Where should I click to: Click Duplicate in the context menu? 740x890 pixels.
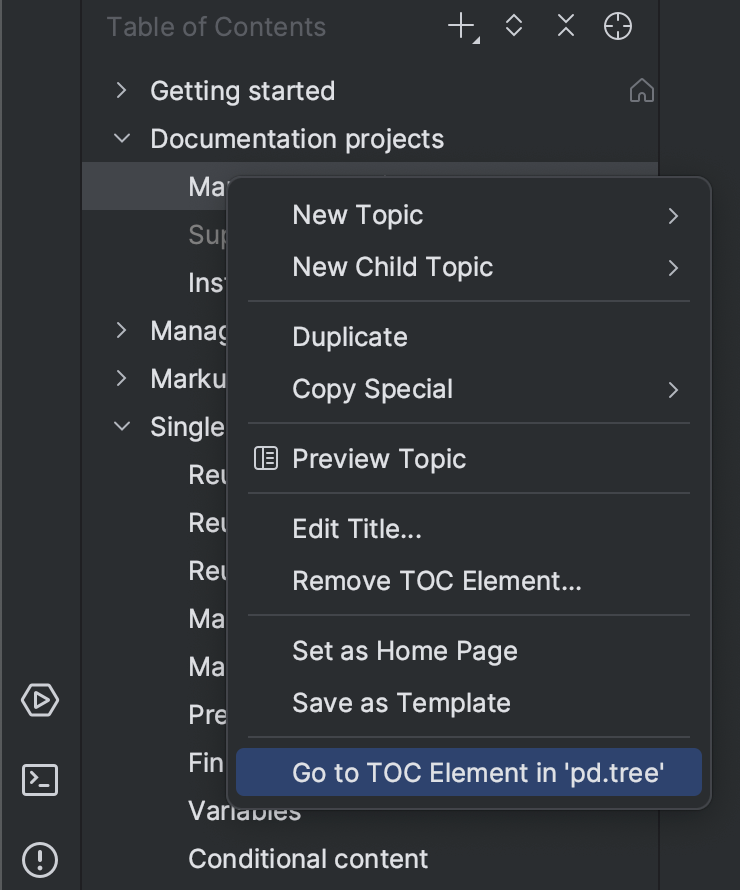click(349, 337)
